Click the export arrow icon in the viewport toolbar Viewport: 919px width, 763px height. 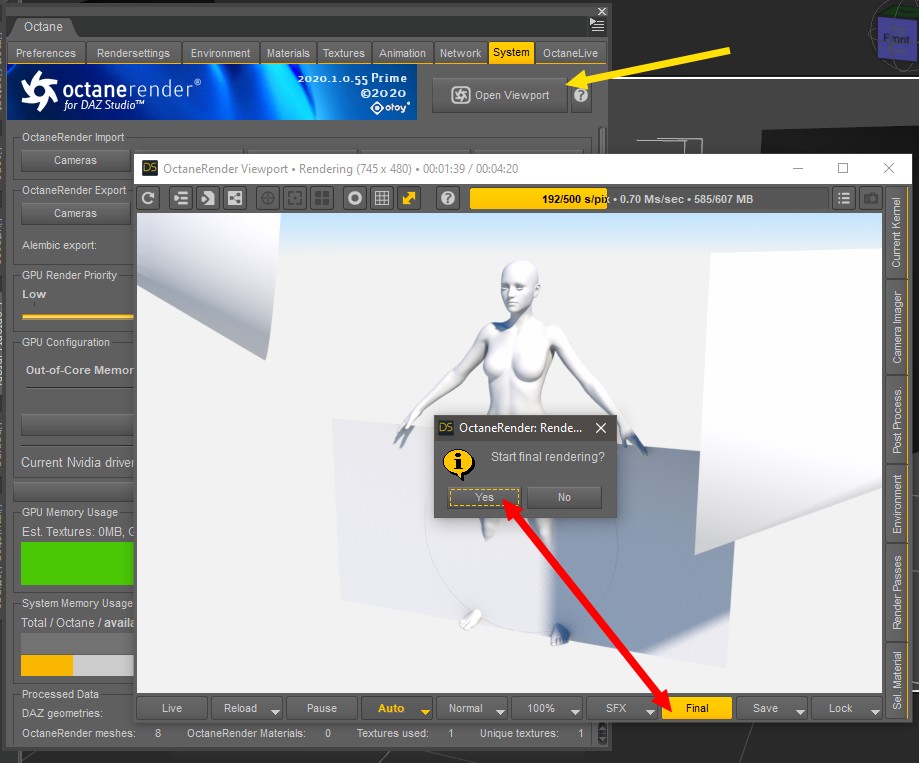click(207, 199)
